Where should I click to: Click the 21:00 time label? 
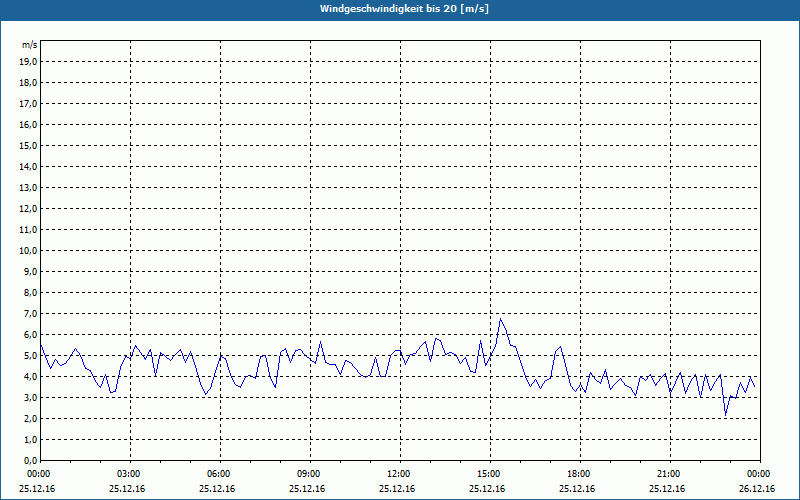tap(670, 474)
